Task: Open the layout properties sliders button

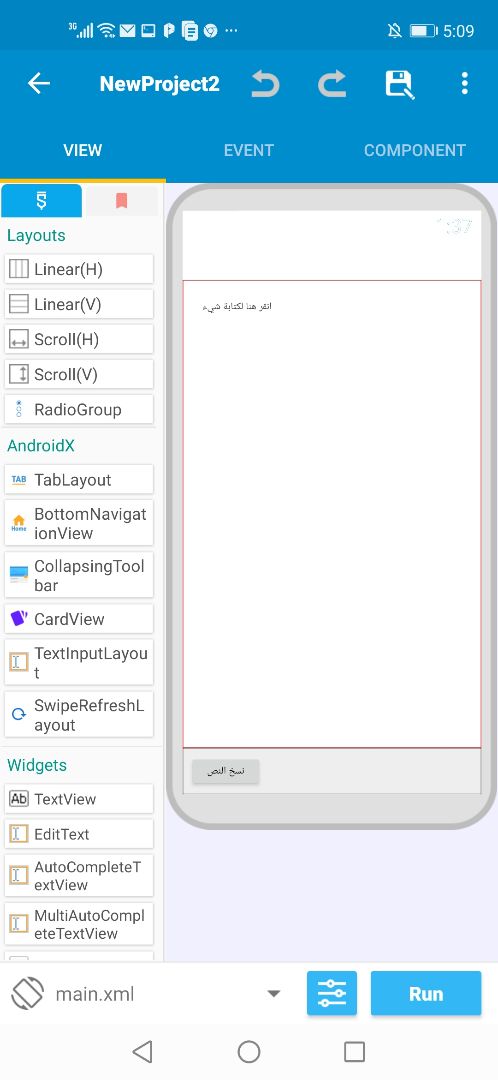Action: pyautogui.click(x=332, y=993)
